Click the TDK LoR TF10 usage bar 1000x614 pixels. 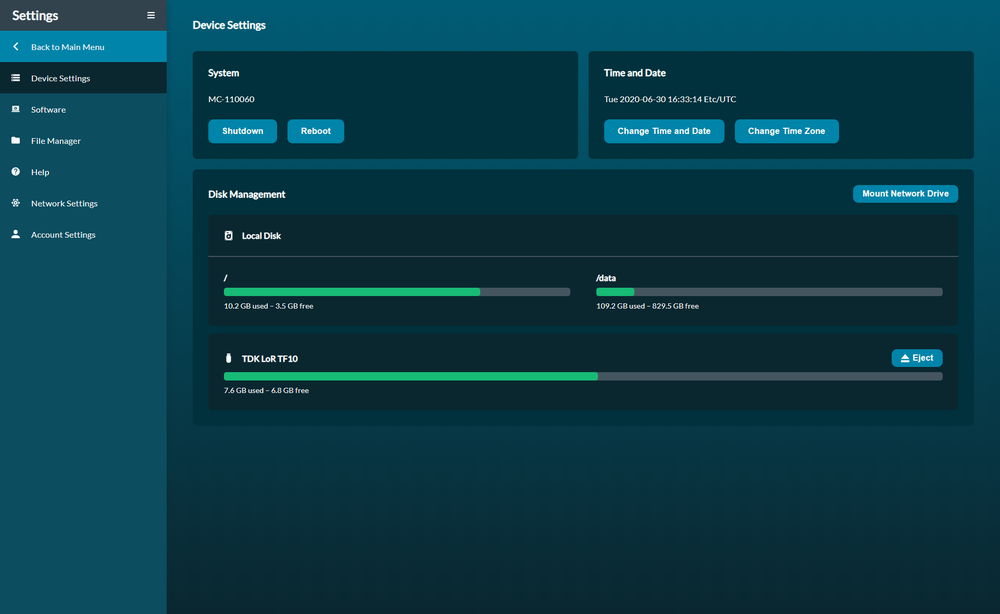[583, 376]
